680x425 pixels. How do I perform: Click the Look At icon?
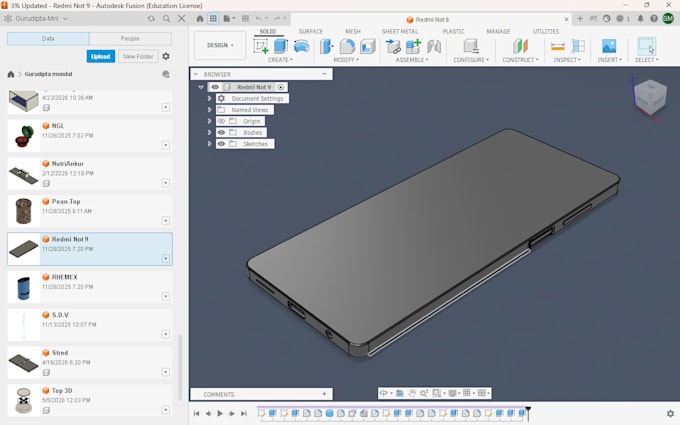pyautogui.click(x=399, y=393)
